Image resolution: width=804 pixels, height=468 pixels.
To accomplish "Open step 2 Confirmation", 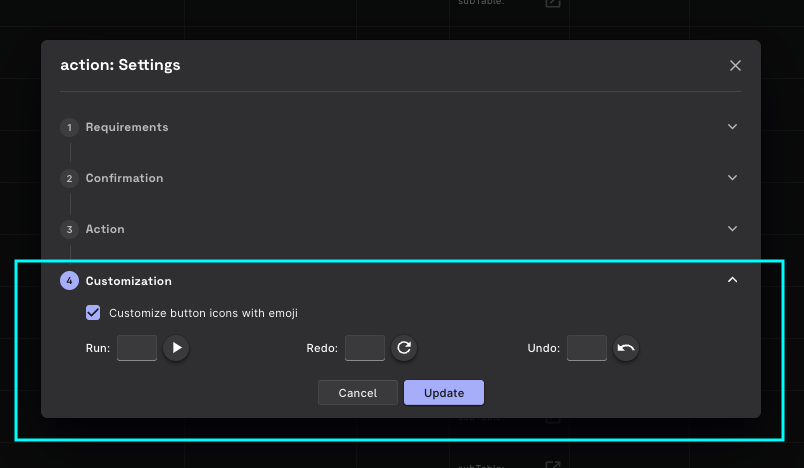I will 124,178.
